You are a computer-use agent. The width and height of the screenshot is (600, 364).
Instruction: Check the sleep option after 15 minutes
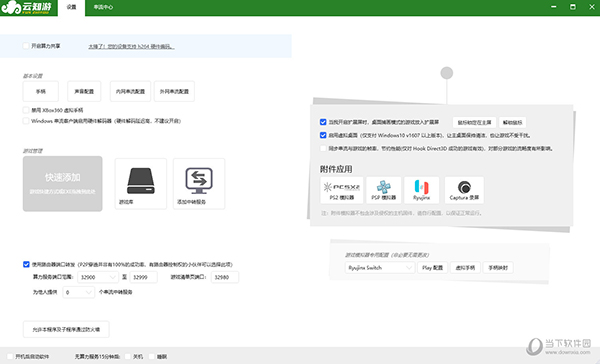click(152, 356)
